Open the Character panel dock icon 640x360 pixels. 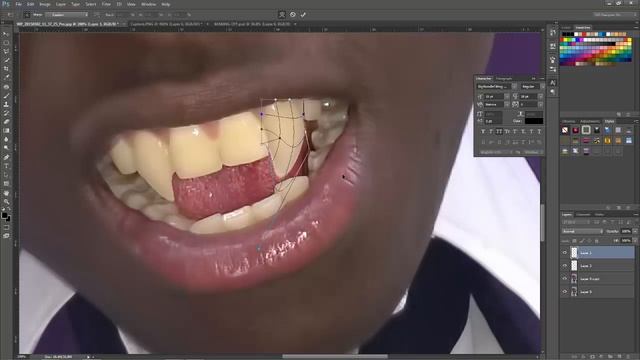553,82
